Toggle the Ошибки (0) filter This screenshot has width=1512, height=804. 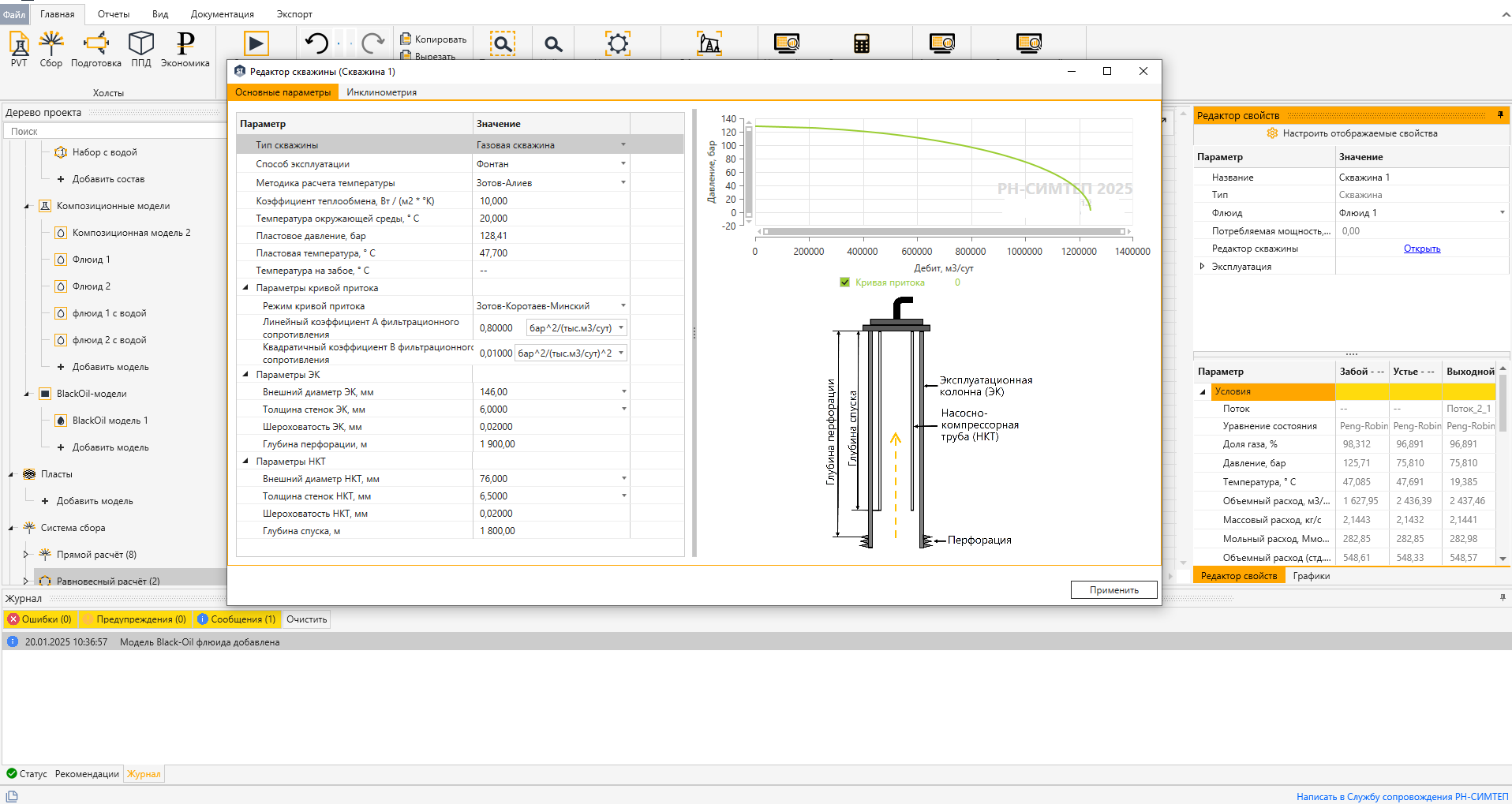pyautogui.click(x=39, y=619)
